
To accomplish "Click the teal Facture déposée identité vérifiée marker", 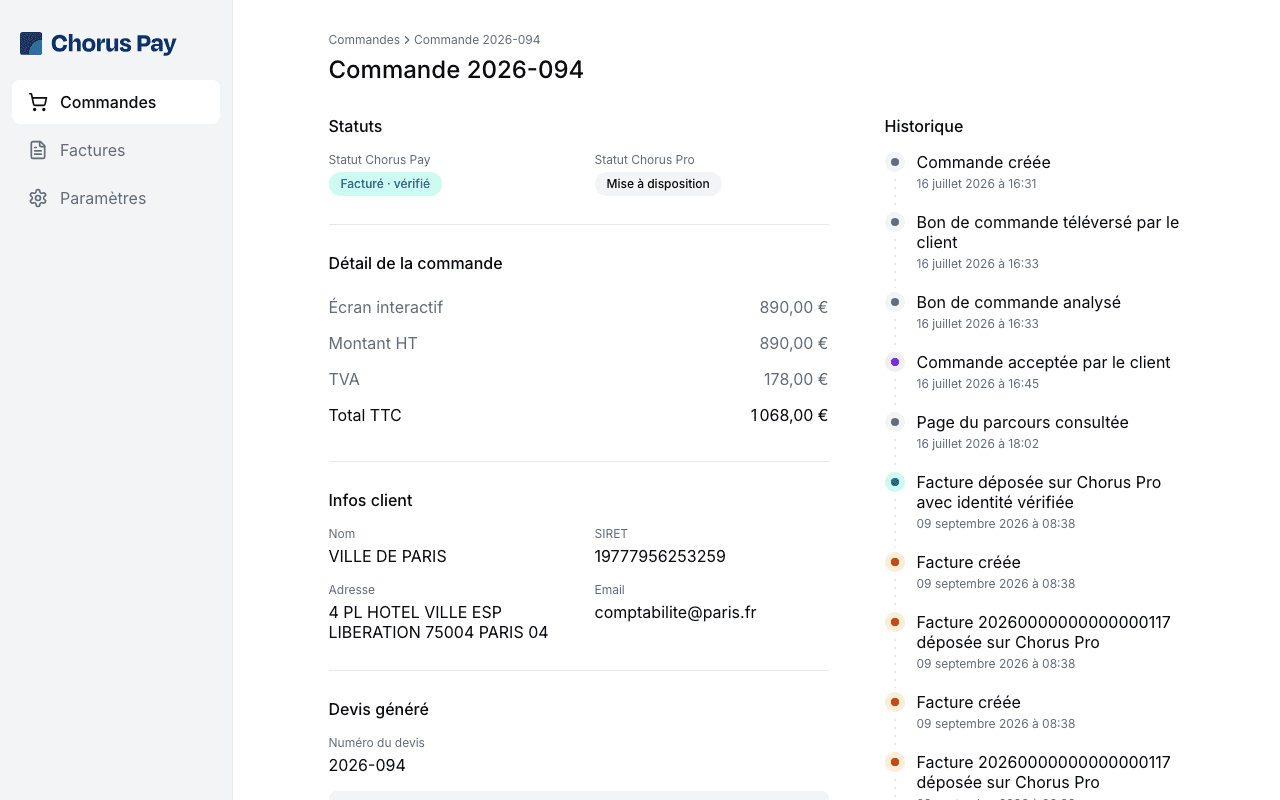I will tap(895, 482).
